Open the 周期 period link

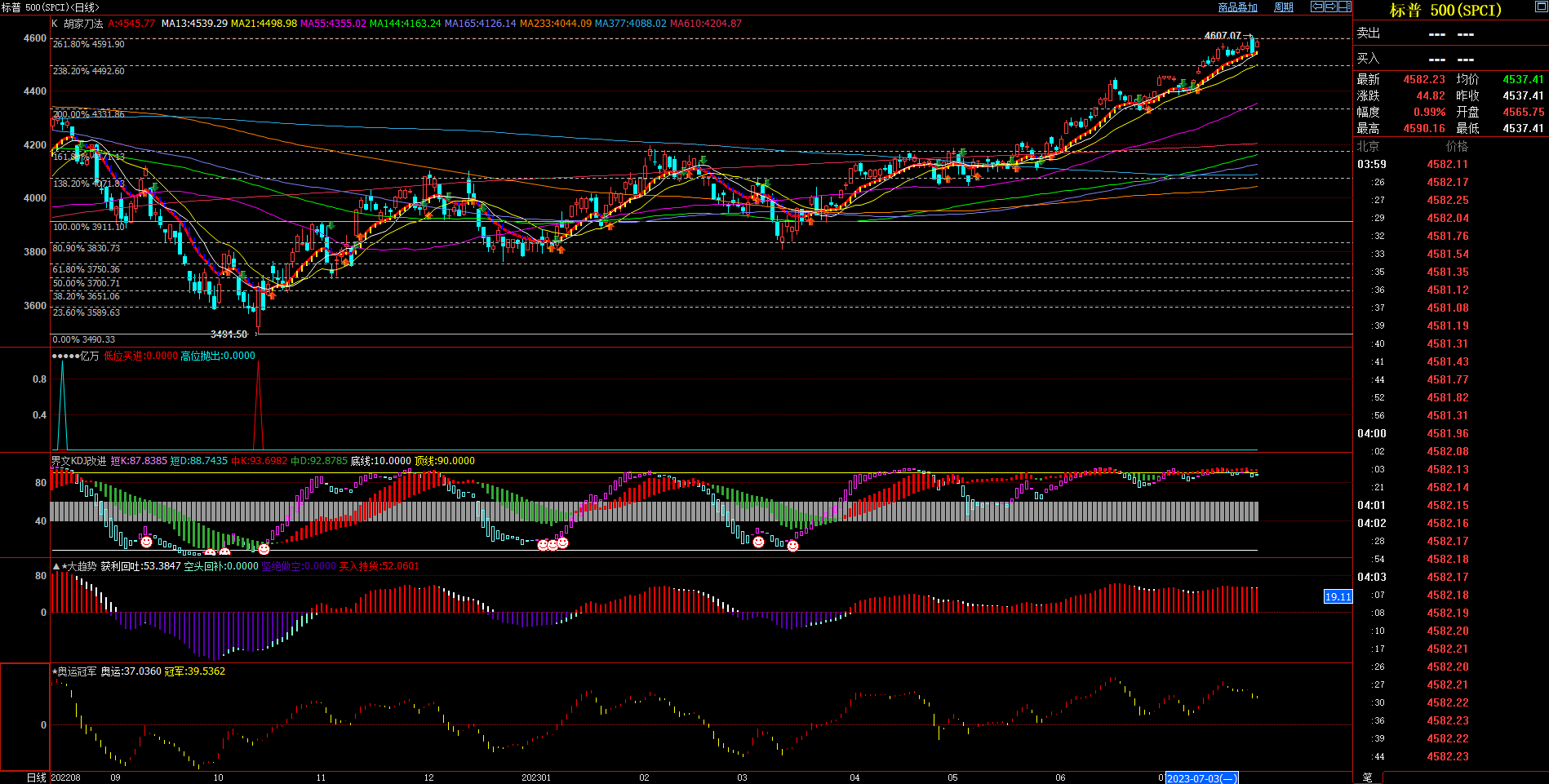[1284, 7]
